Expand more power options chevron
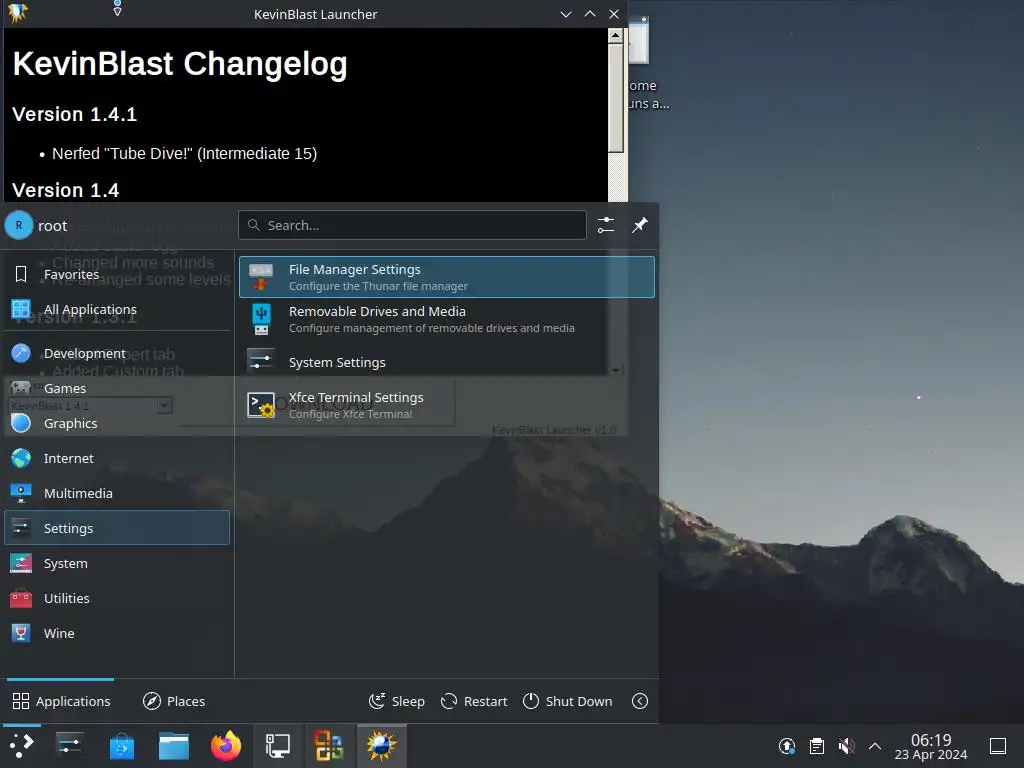Viewport: 1024px width, 768px height. point(640,701)
